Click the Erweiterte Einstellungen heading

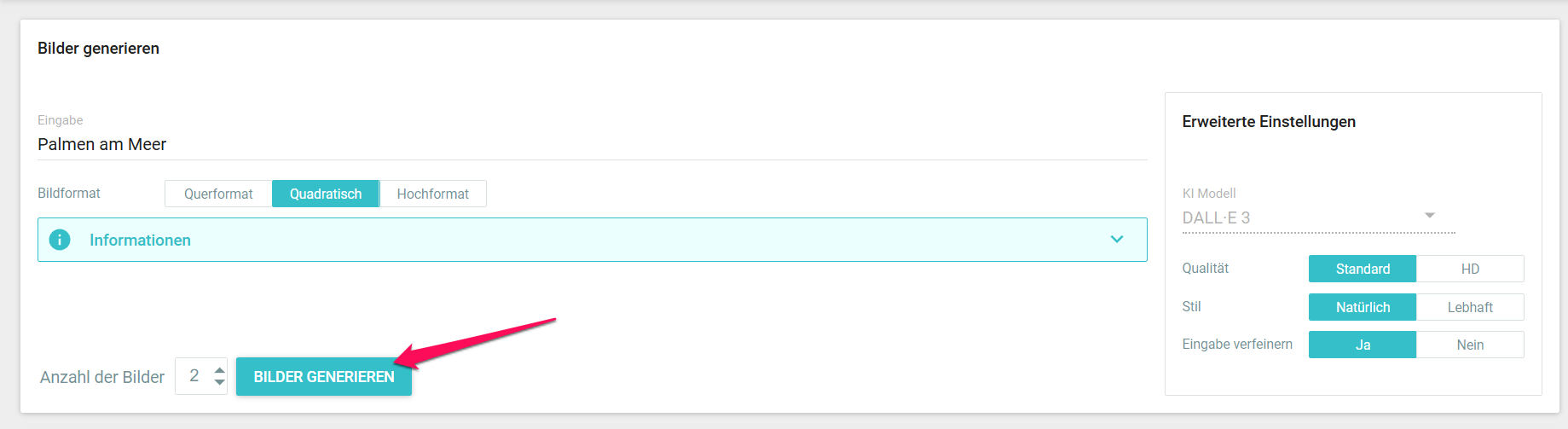pos(1269,122)
